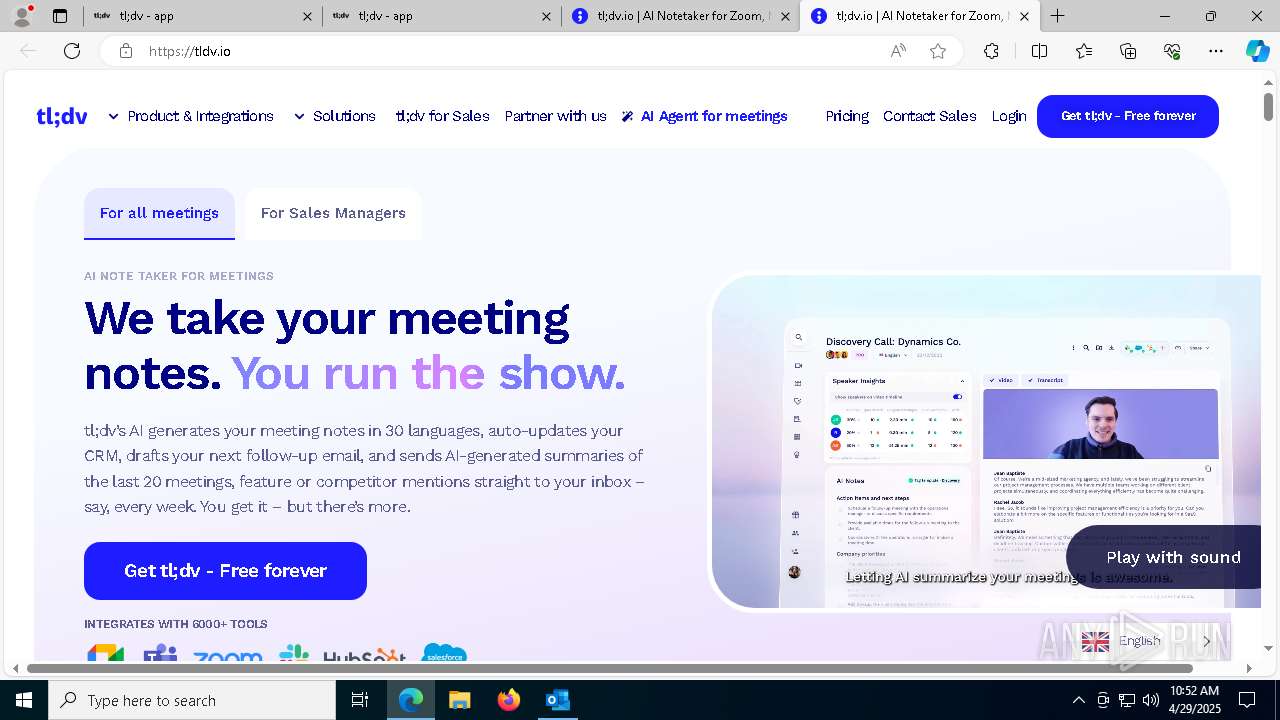
Task: Open the tab actions menu icon
Action: (x=60, y=16)
